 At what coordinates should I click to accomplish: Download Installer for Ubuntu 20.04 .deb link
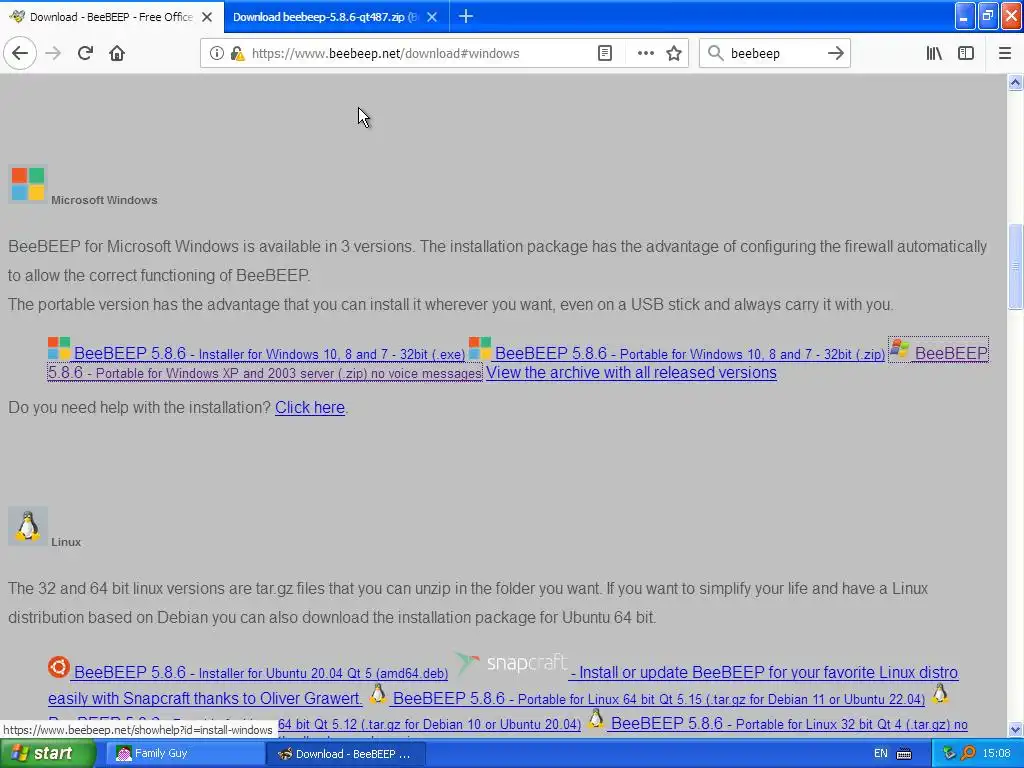pos(248,672)
